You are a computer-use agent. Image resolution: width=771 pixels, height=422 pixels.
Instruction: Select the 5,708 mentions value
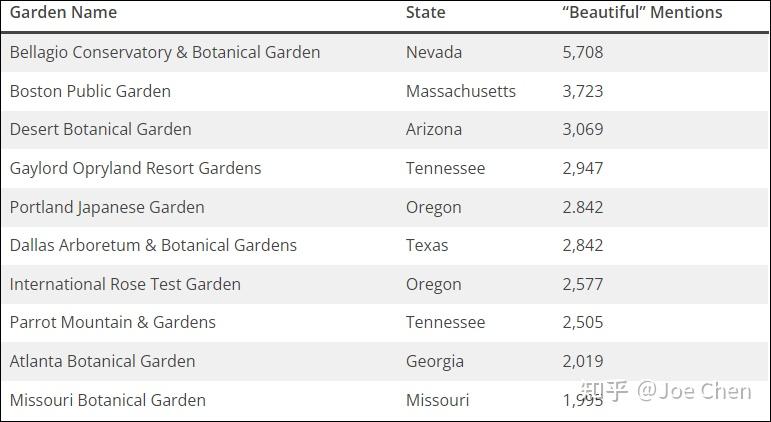click(583, 52)
